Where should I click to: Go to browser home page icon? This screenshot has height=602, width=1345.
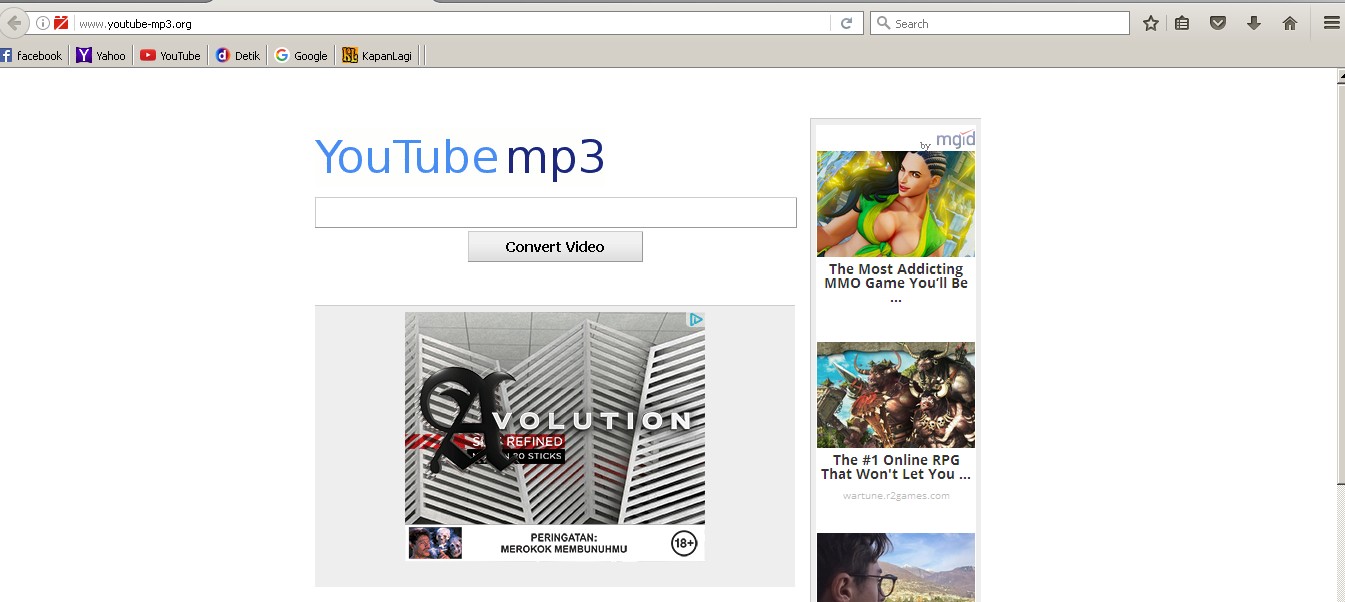pos(1290,23)
